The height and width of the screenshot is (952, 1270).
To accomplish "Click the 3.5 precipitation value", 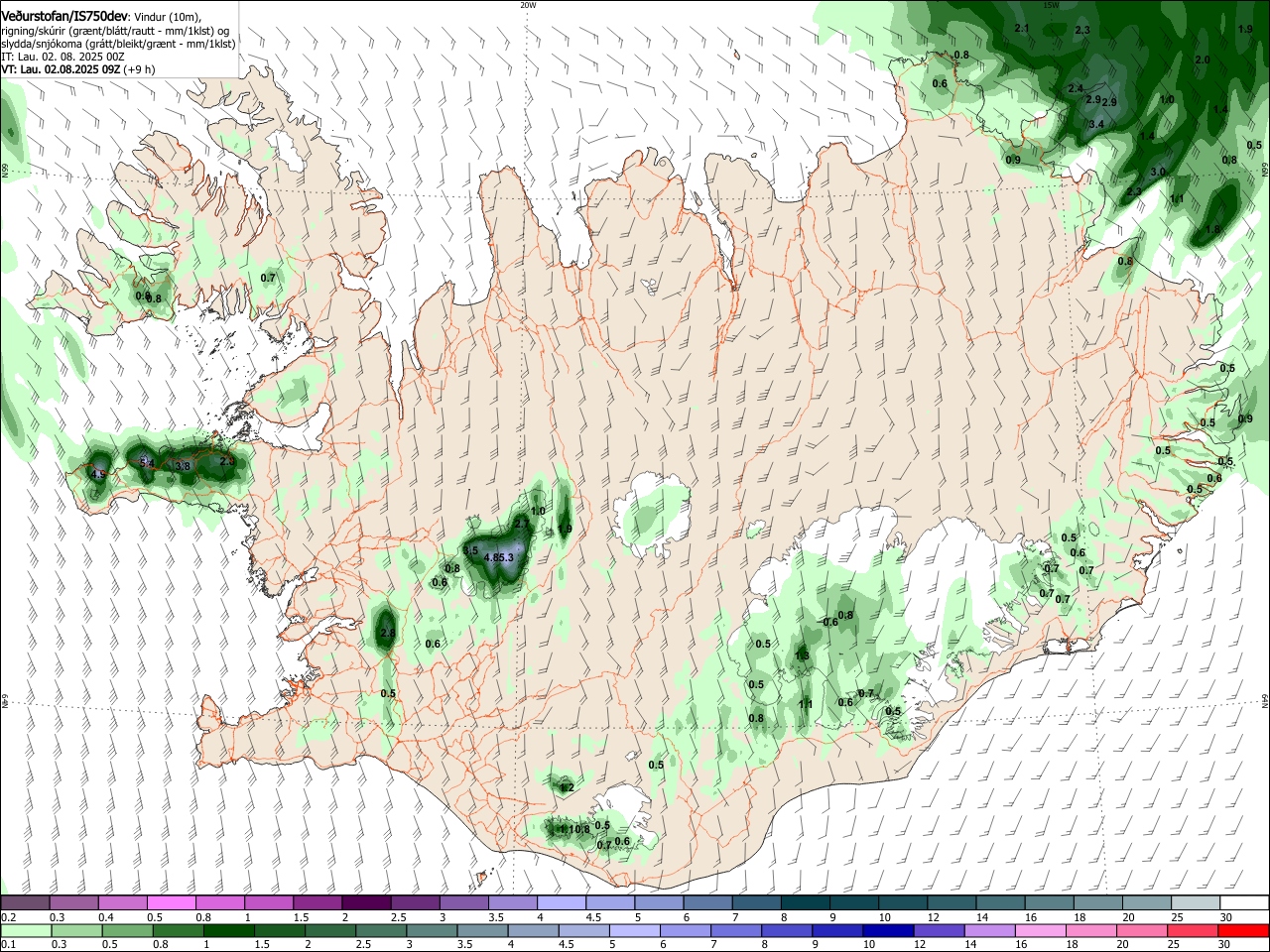I will point(471,550).
